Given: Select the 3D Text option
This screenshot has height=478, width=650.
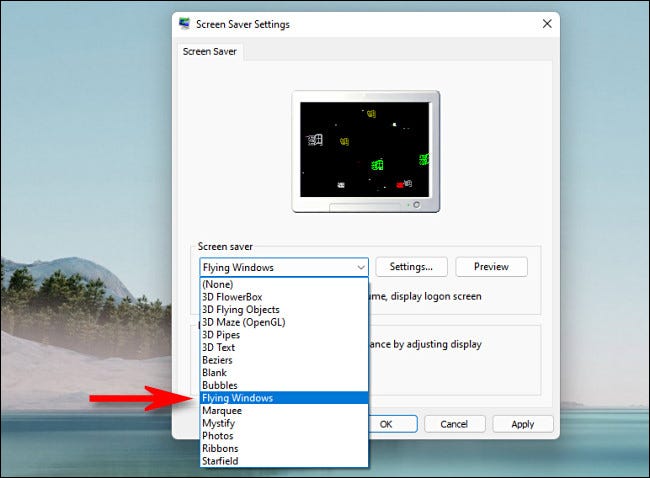Looking at the screenshot, I should pos(284,347).
